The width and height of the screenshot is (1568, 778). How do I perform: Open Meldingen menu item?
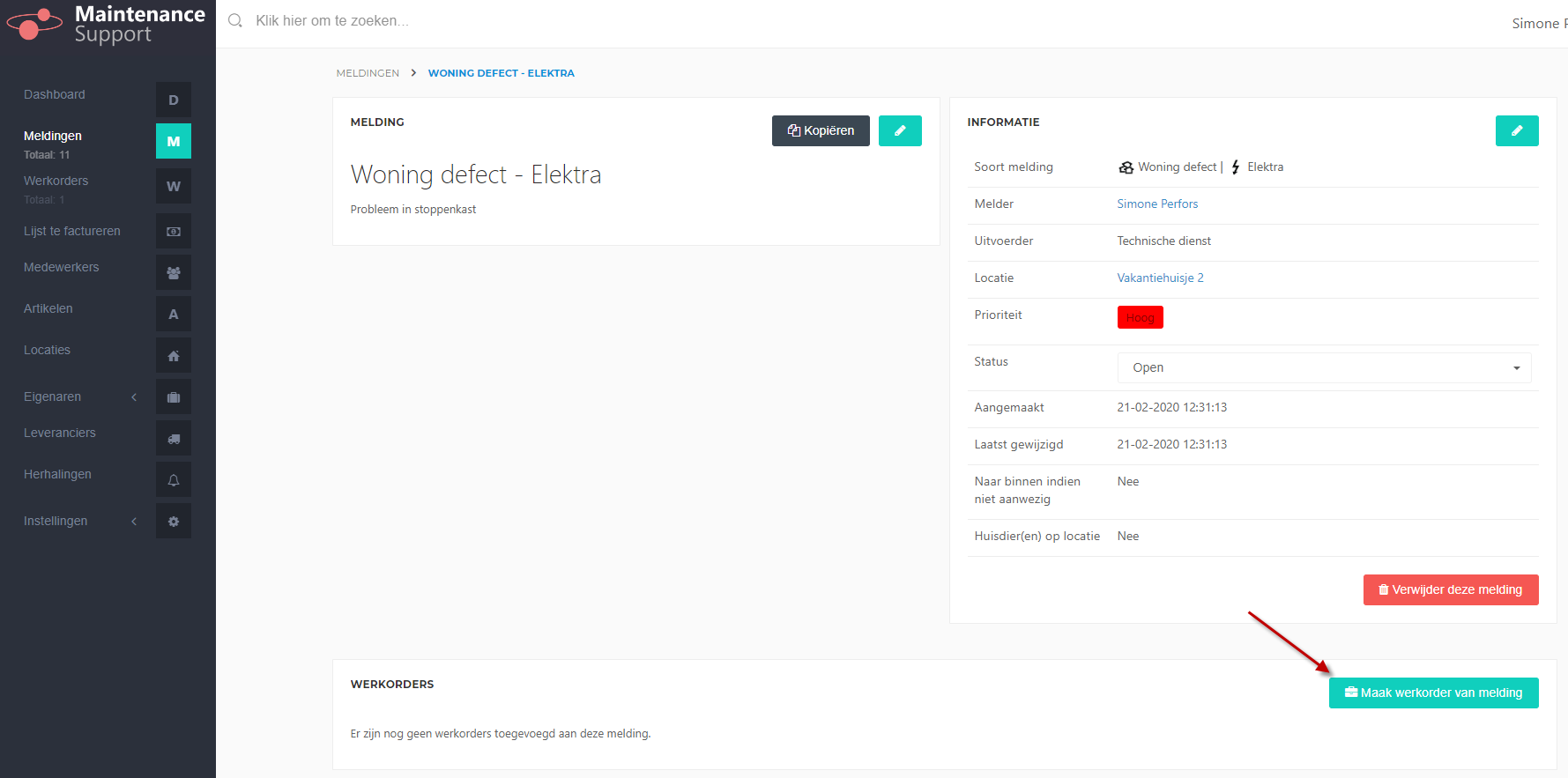[53, 136]
